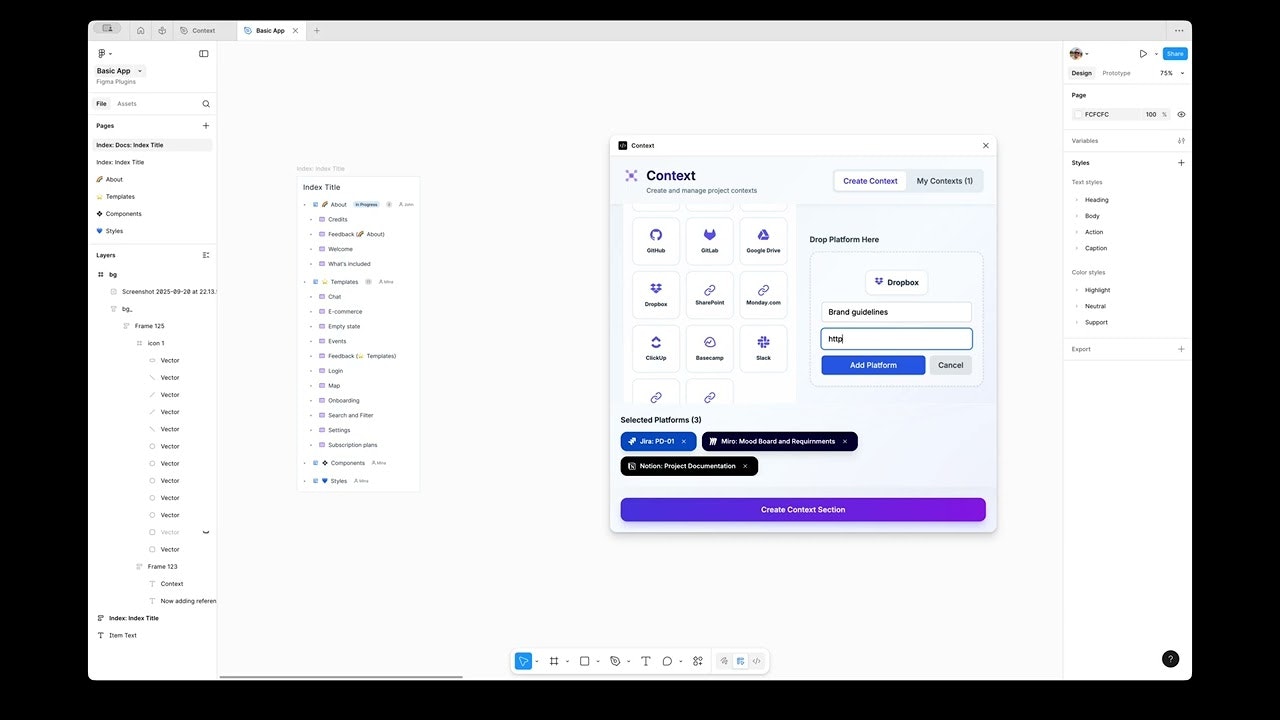Click the FCFCFC page color swatch
The height and width of the screenshot is (720, 1280).
[1078, 114]
